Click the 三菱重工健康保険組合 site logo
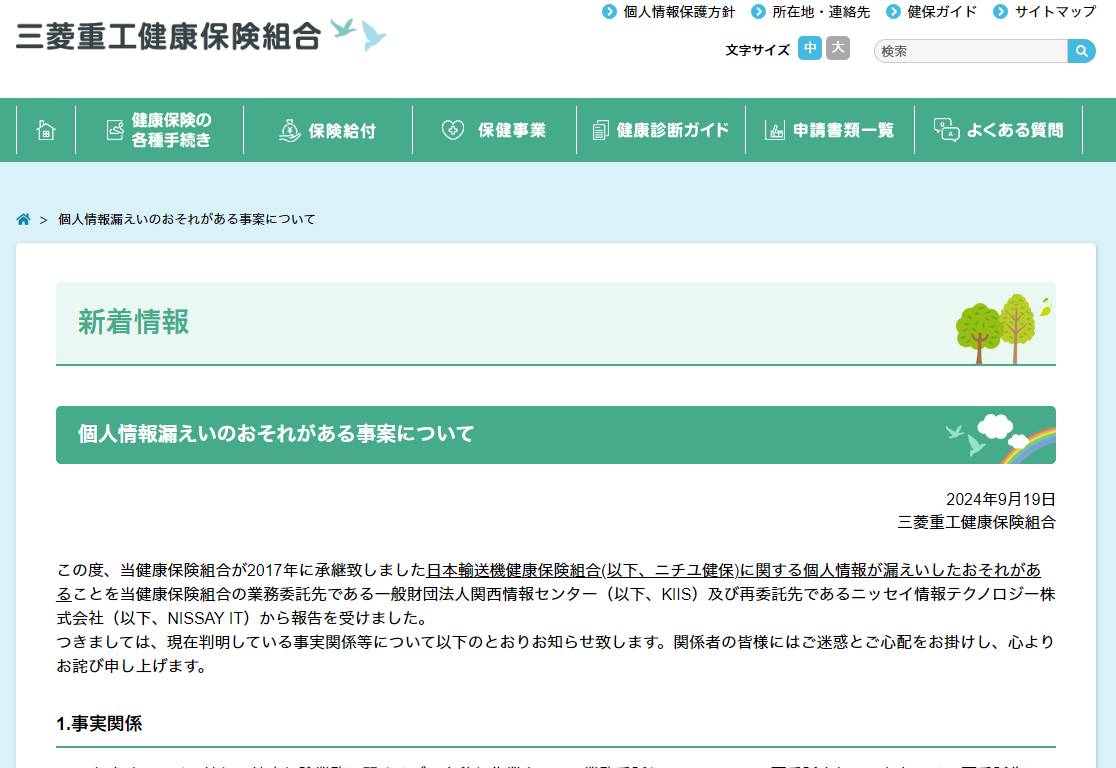Screen dimensions: 1116x768 click(x=201, y=36)
